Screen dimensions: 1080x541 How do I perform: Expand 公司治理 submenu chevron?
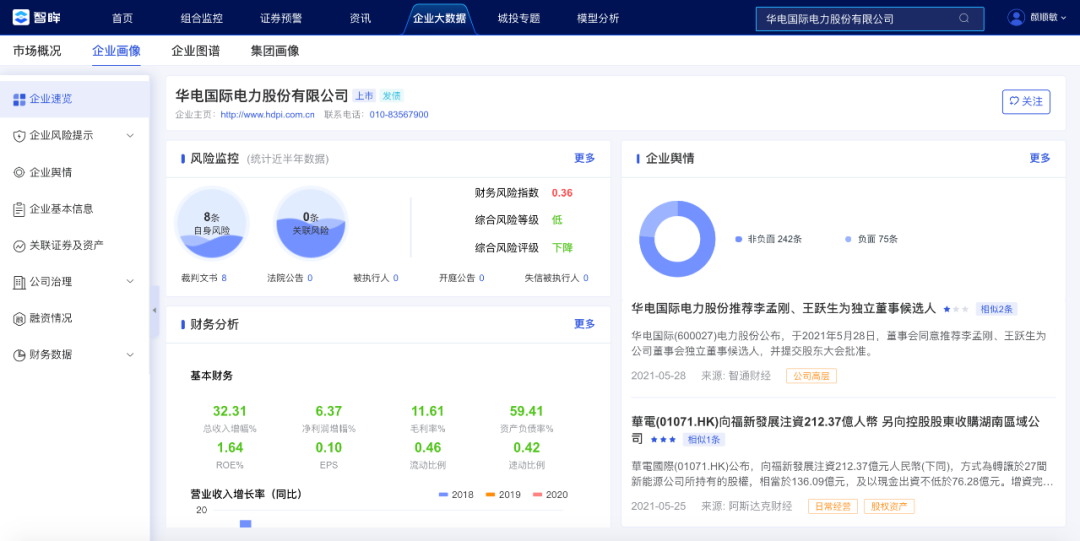coord(130,282)
